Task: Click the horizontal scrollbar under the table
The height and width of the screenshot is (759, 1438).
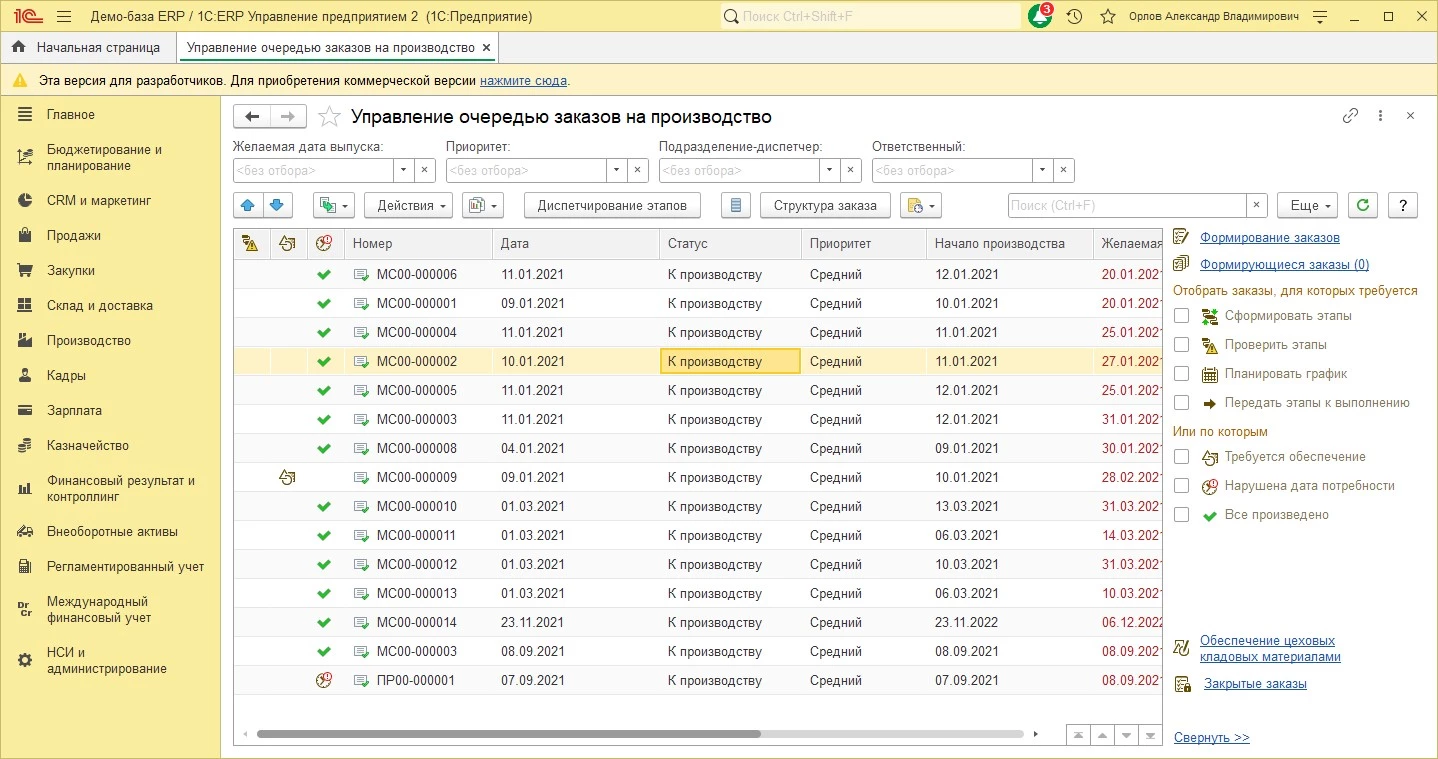Action: [508, 734]
